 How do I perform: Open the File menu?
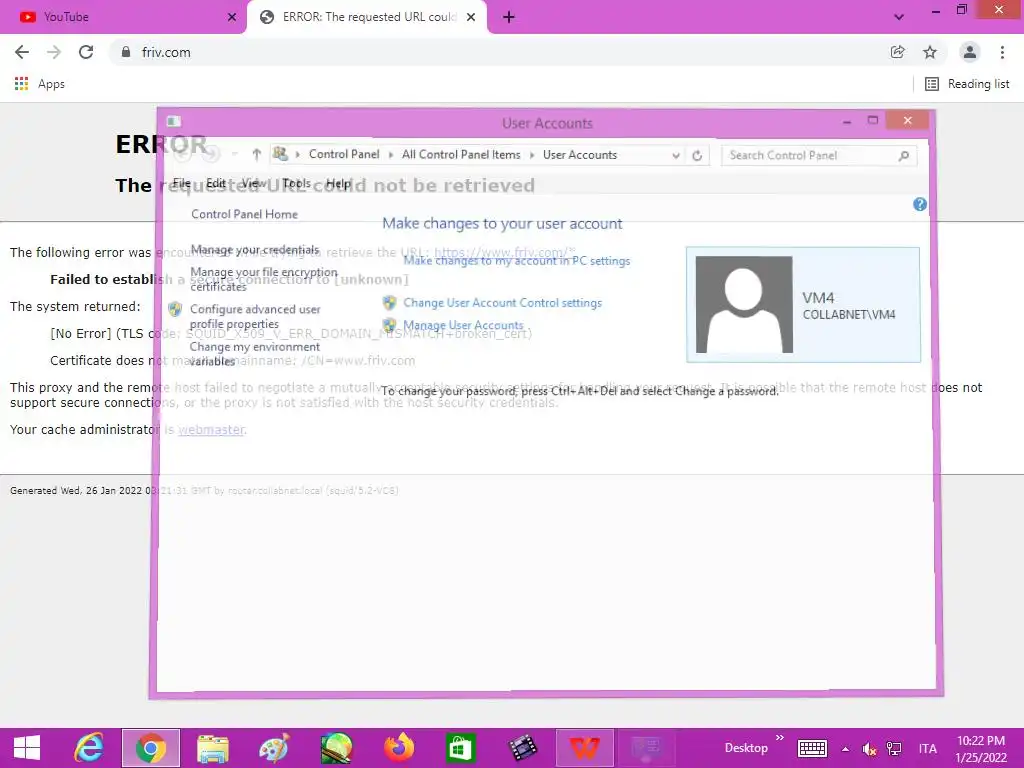pyautogui.click(x=182, y=184)
